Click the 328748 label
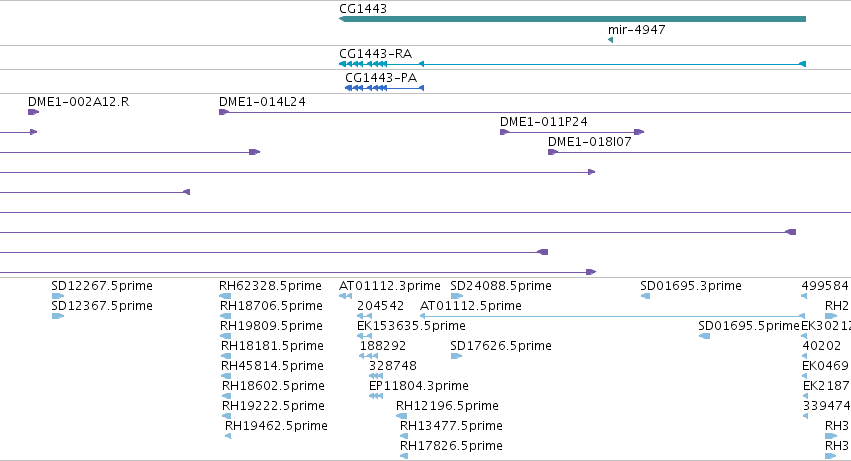 (392, 366)
